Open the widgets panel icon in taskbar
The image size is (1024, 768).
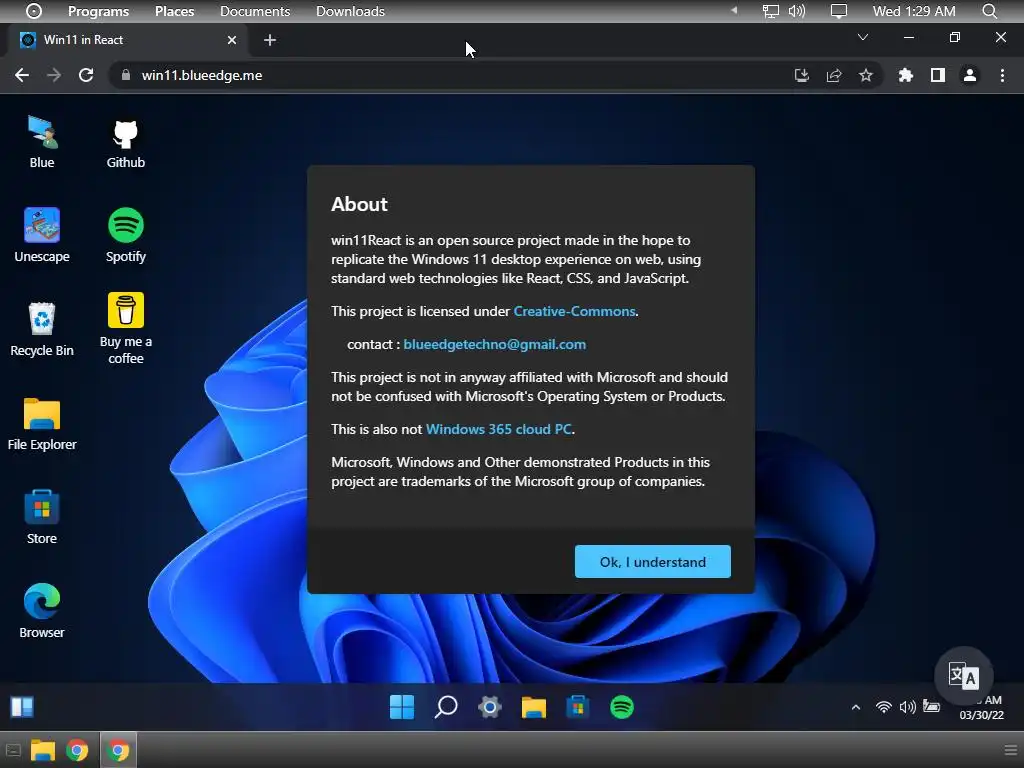point(22,707)
